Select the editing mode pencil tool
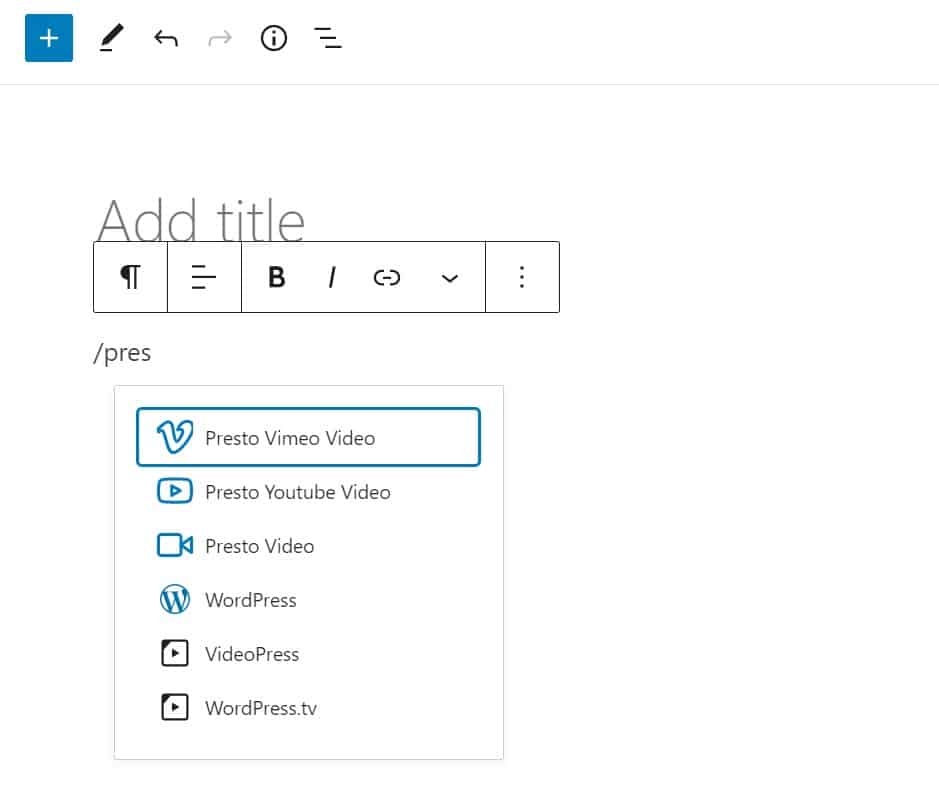The image size is (939, 795). click(x=111, y=38)
